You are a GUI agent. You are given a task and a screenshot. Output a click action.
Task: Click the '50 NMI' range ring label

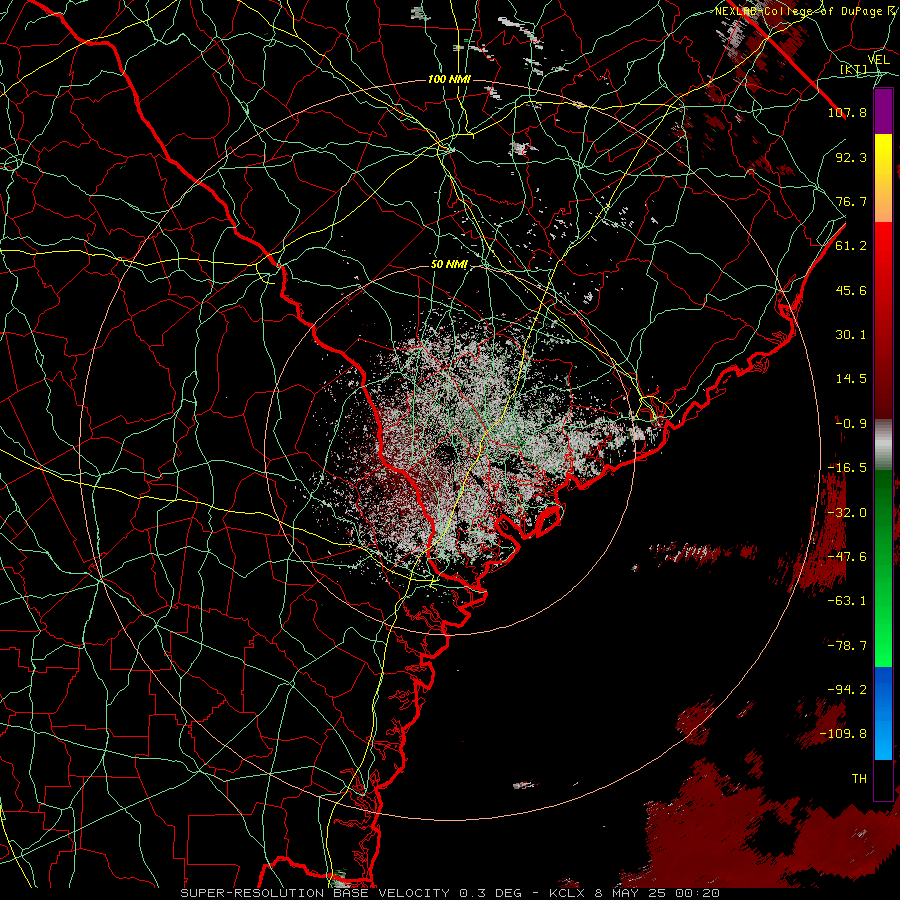pyautogui.click(x=449, y=265)
